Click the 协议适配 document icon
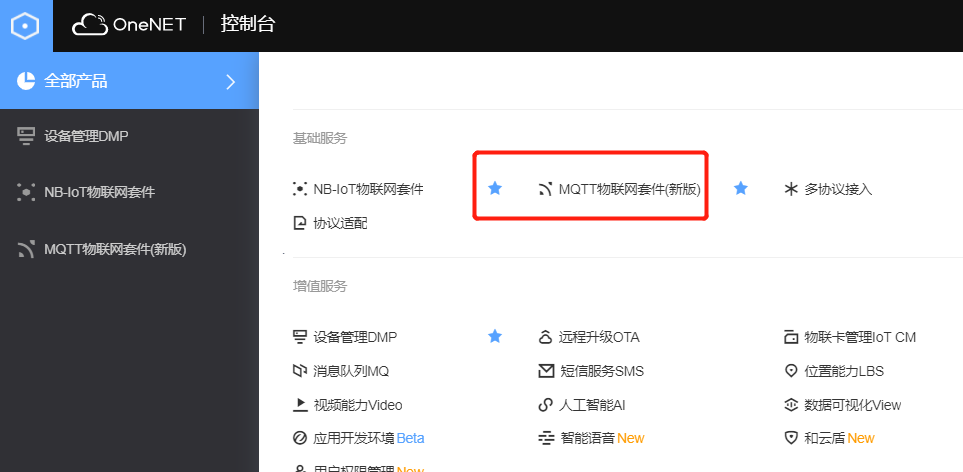 click(x=300, y=223)
